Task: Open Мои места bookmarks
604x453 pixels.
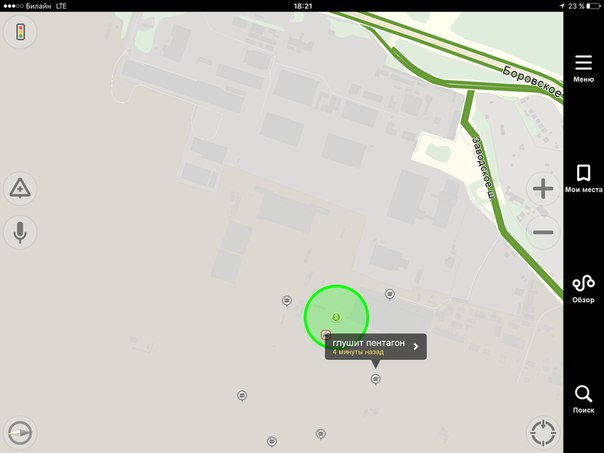Action: pos(583,178)
